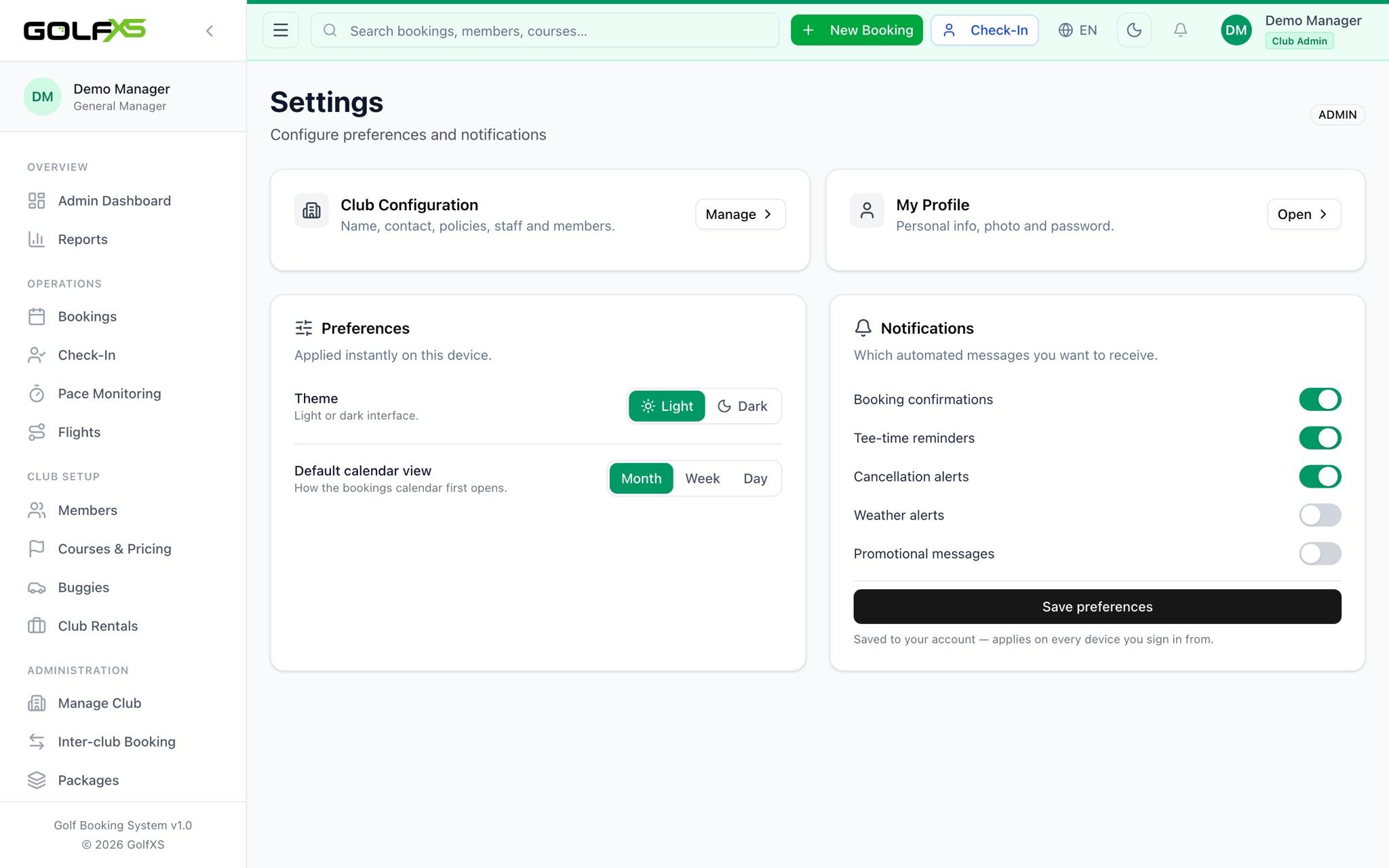Click the DM avatar in top bar

pyautogui.click(x=1236, y=31)
